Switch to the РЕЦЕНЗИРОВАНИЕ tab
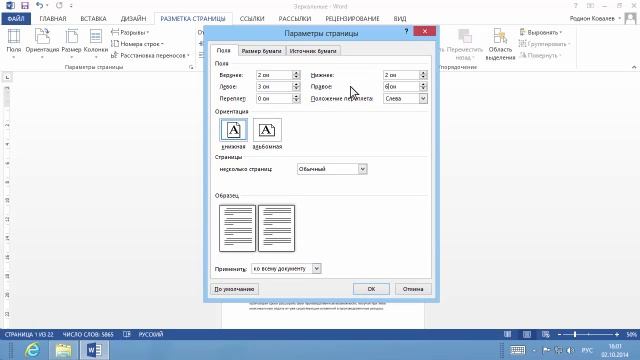This screenshot has width=640, height=360. tap(352, 19)
